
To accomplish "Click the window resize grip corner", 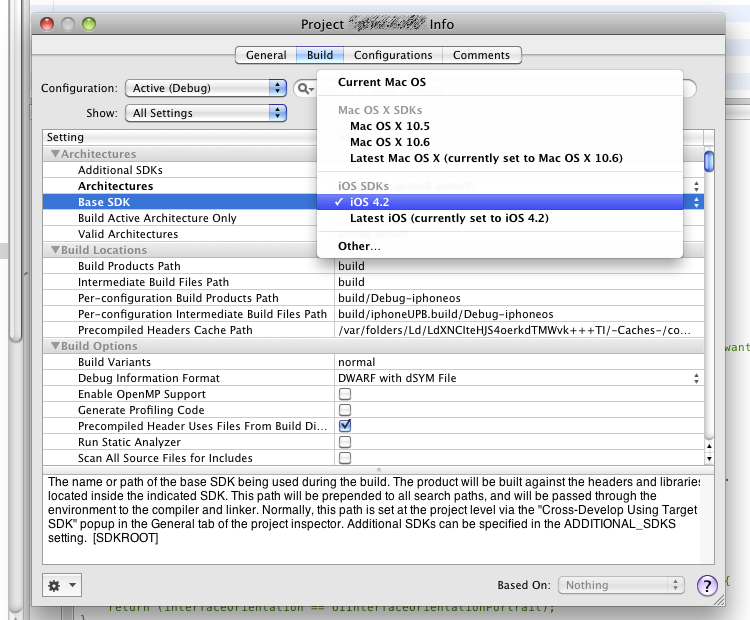I will click(x=718, y=600).
